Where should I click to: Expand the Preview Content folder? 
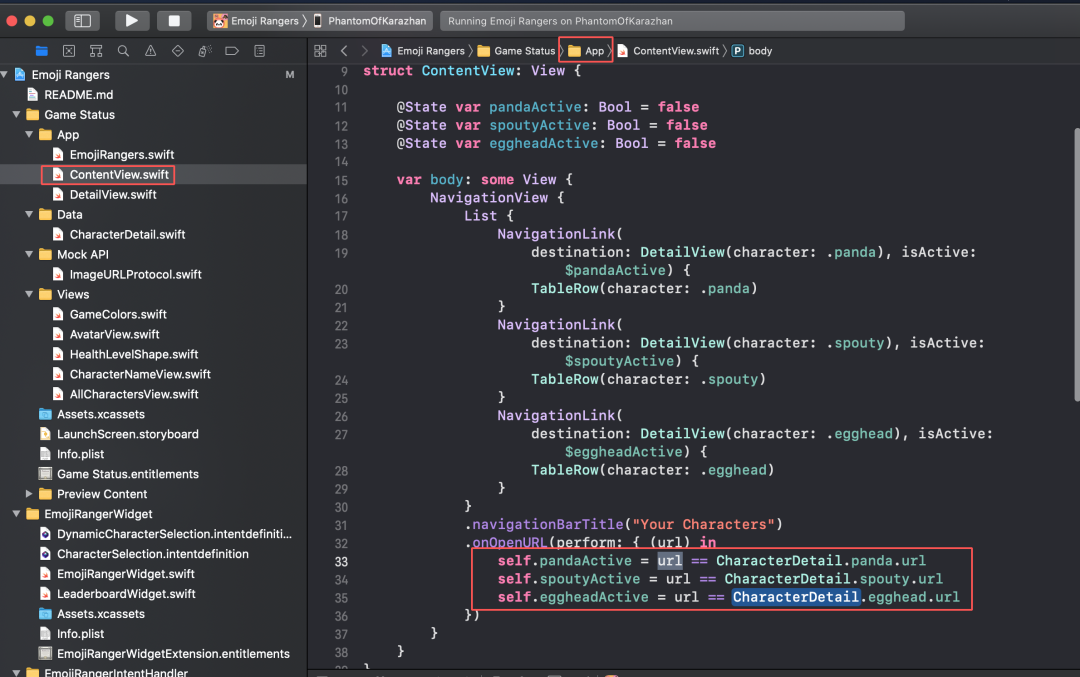point(30,494)
